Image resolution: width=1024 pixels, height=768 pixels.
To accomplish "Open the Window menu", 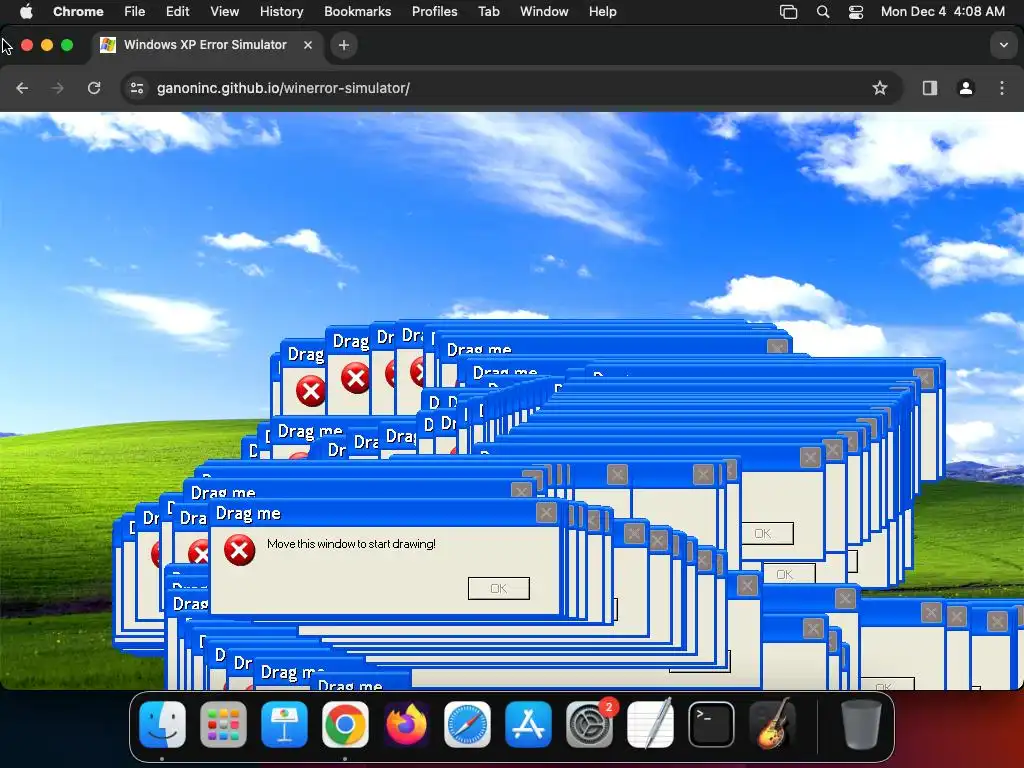I will coord(544,12).
